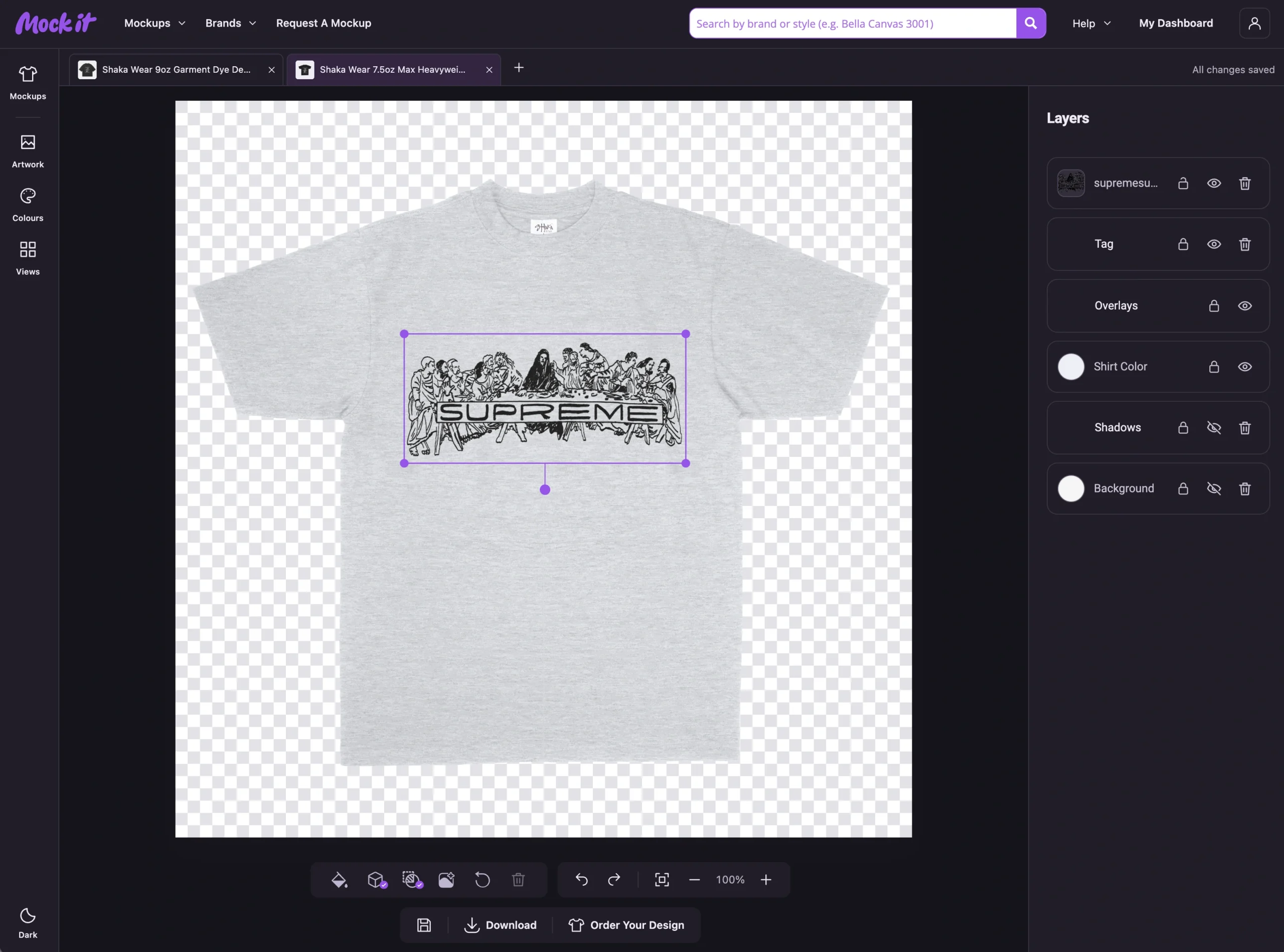Screen dimensions: 1284x952
Task: Click Order Your Design button
Action: (626, 925)
